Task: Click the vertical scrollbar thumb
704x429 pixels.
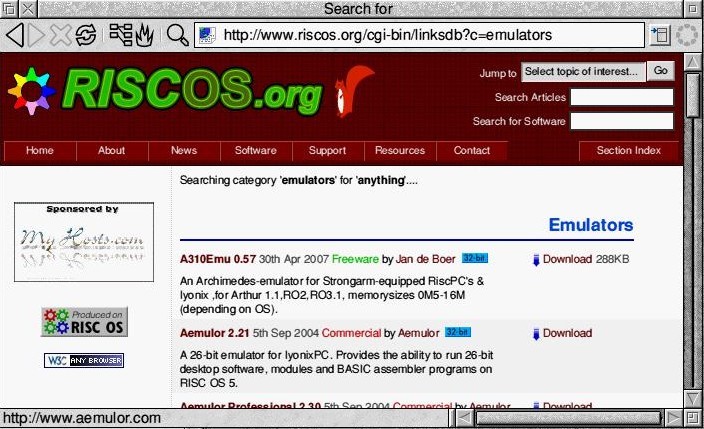Action: click(x=693, y=96)
